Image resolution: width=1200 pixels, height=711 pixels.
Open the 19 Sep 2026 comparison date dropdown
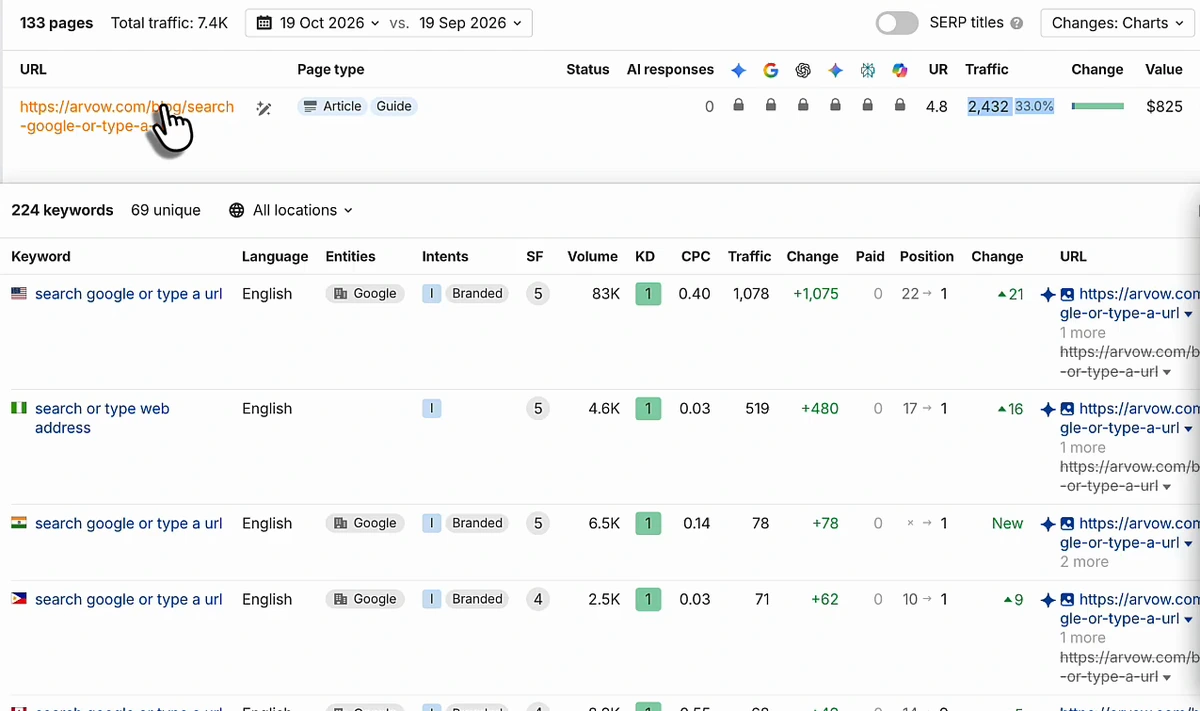pos(470,23)
